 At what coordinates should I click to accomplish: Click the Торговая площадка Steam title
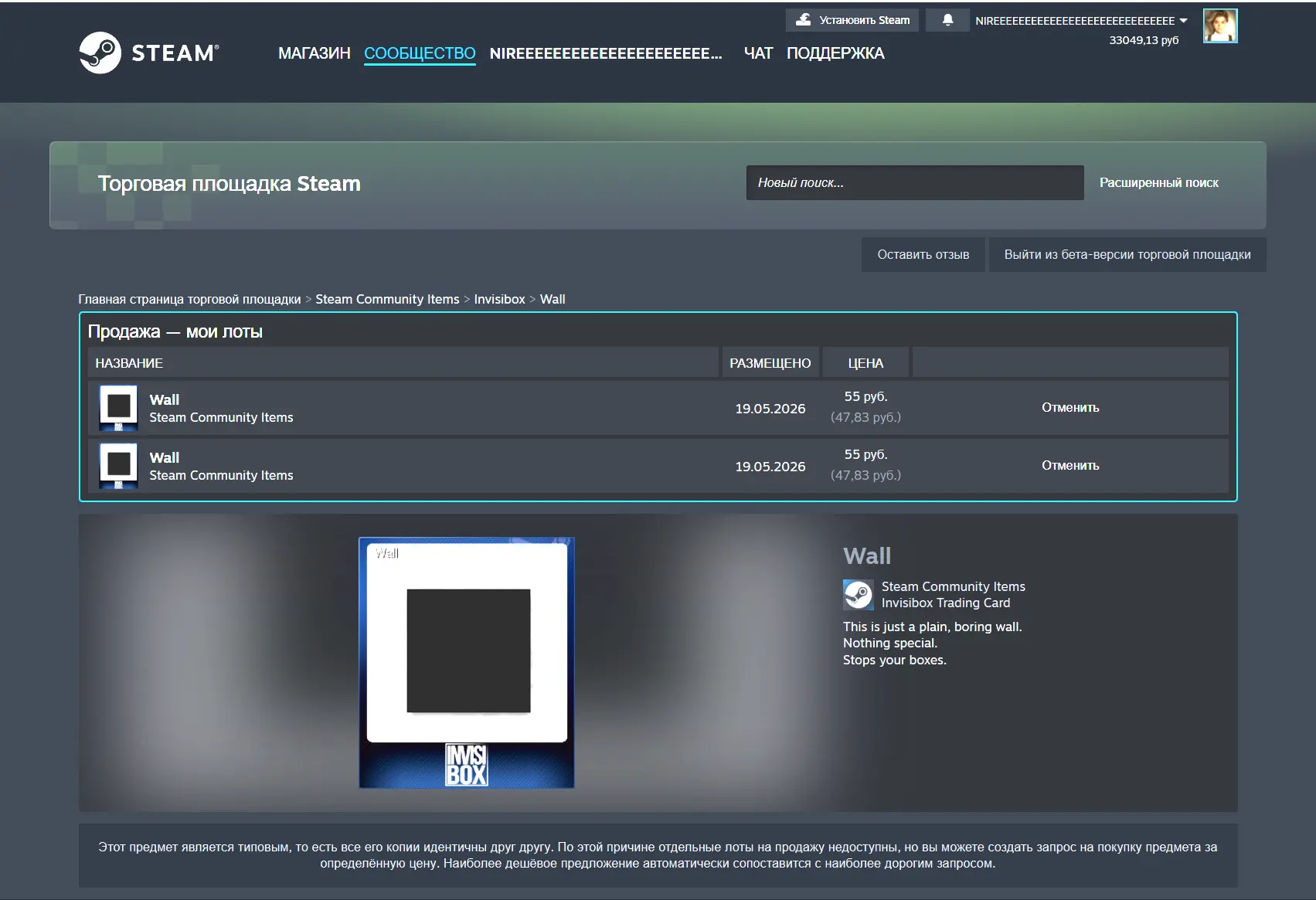click(229, 183)
